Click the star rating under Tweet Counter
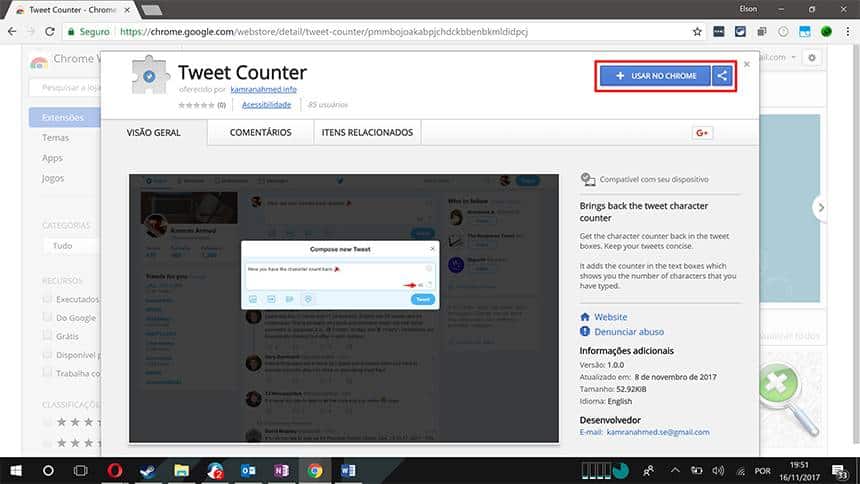This screenshot has width=860, height=484. (196, 105)
